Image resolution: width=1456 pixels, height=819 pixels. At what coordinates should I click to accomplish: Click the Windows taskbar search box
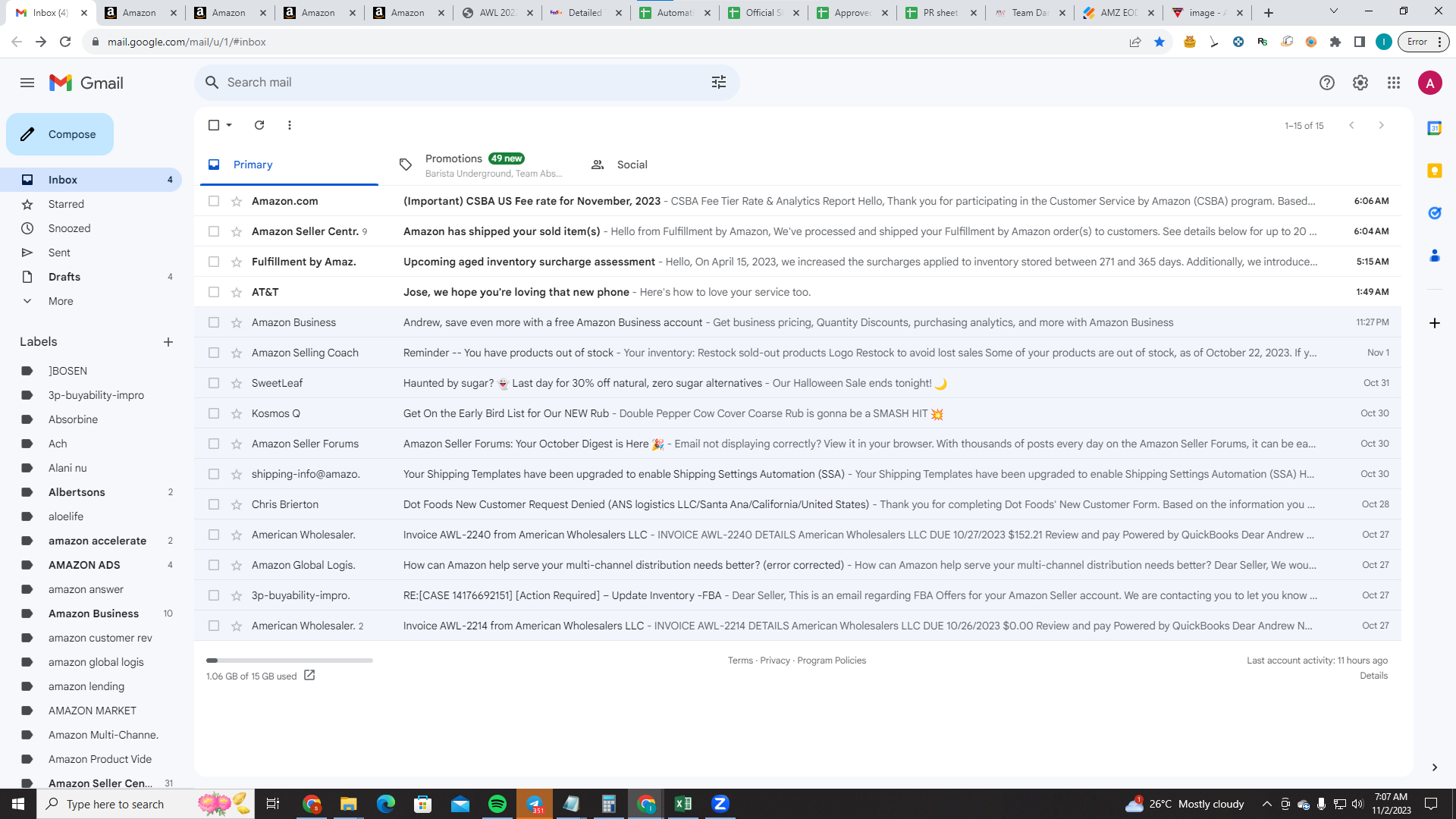[146, 804]
